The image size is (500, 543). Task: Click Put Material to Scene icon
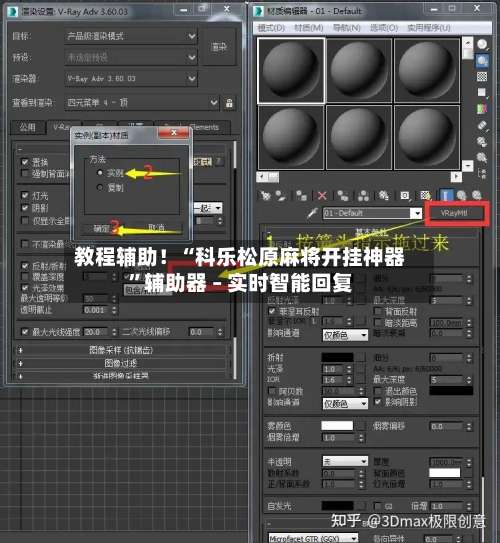click(x=281, y=195)
